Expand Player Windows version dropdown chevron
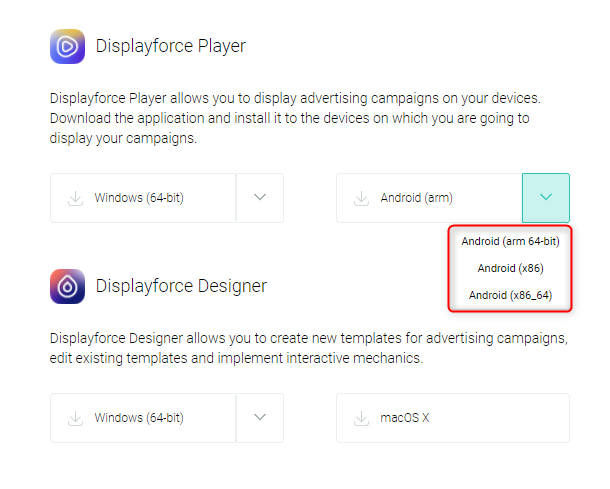This screenshot has width=610, height=489. tap(260, 198)
